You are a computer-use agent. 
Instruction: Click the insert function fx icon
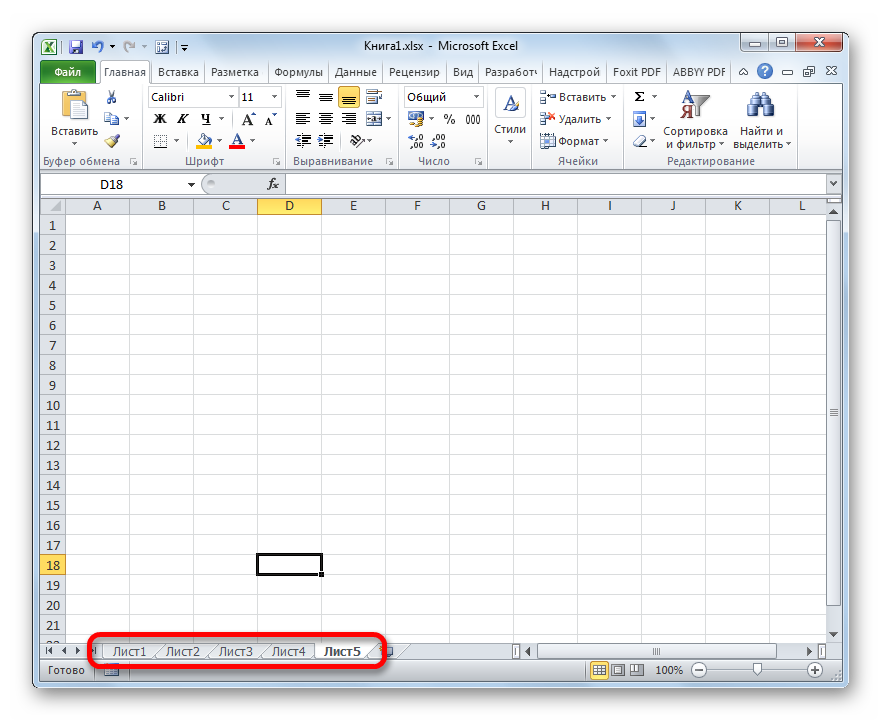click(272, 185)
